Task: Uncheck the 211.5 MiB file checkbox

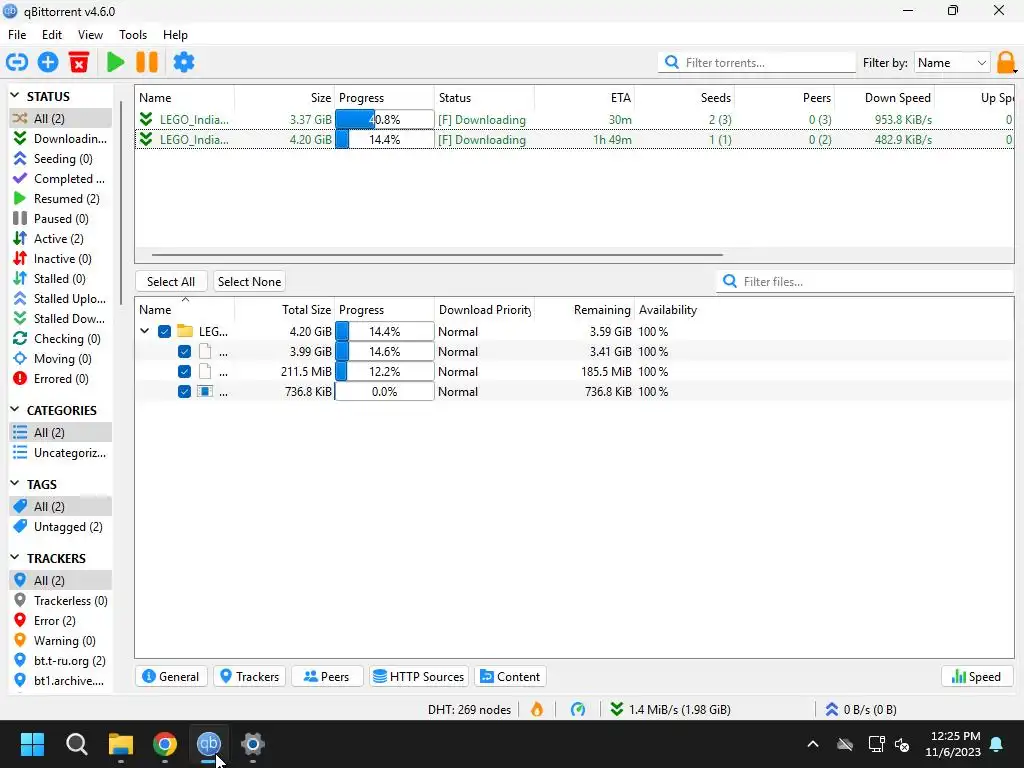Action: coord(184,372)
